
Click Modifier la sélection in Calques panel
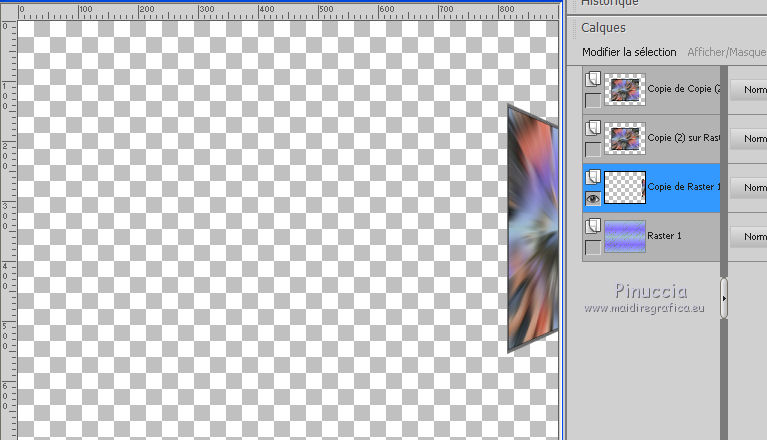click(629, 52)
